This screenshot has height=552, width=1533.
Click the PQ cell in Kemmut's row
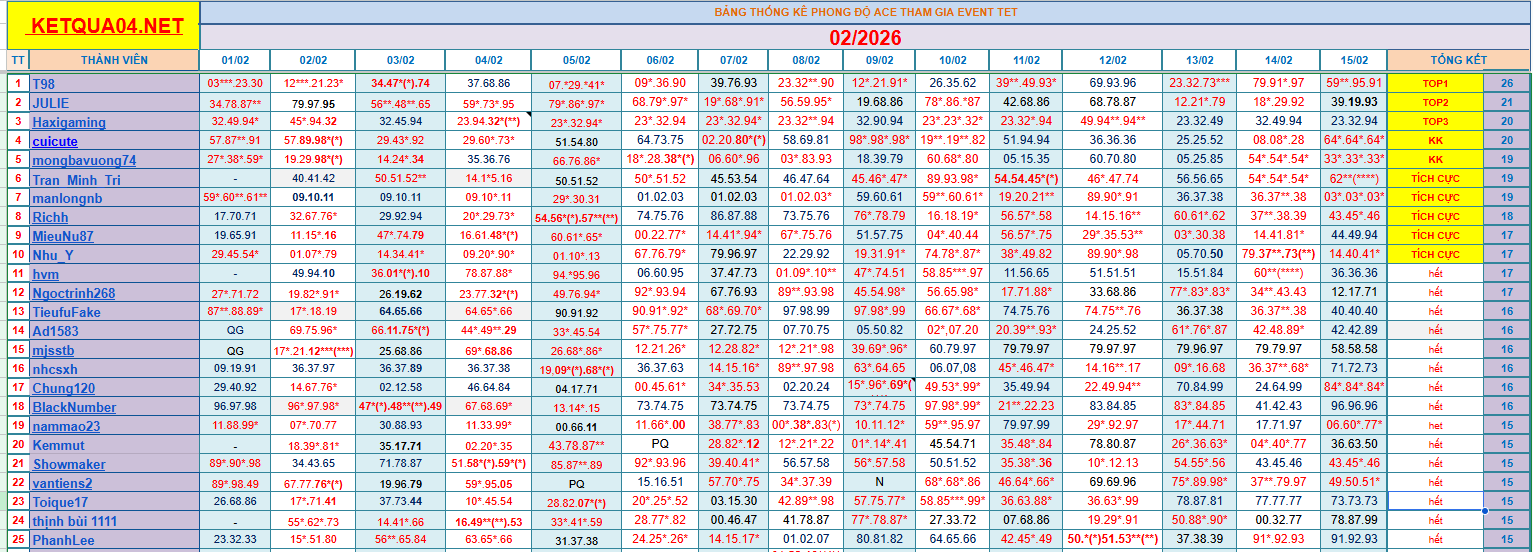click(x=660, y=445)
